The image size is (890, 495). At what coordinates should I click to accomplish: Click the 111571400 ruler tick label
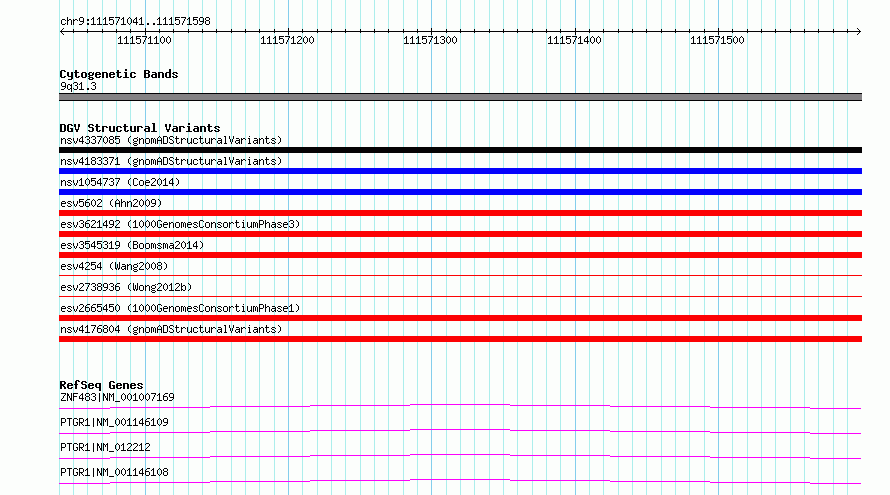click(574, 40)
